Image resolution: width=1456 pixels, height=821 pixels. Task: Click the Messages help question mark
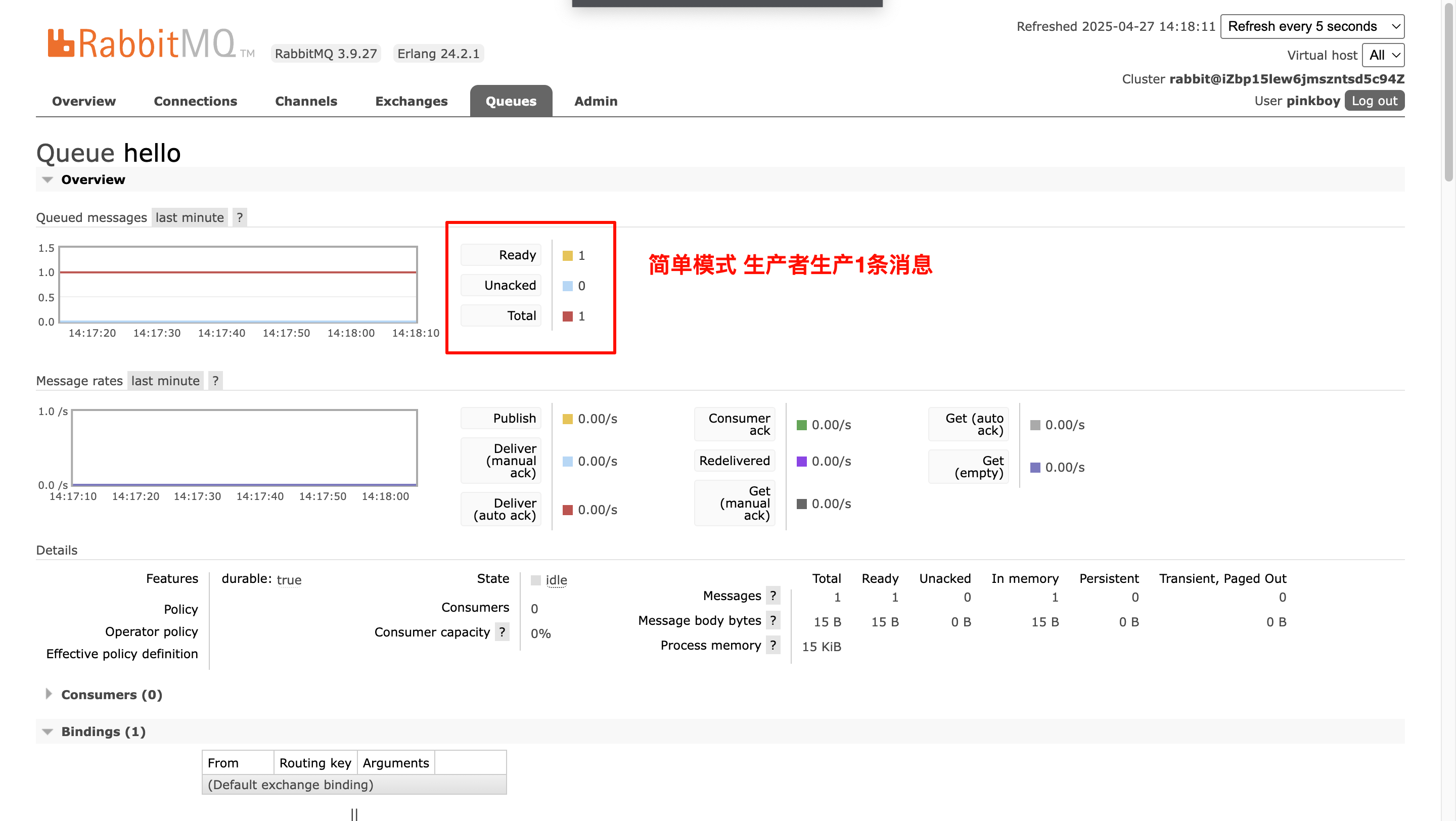772,596
